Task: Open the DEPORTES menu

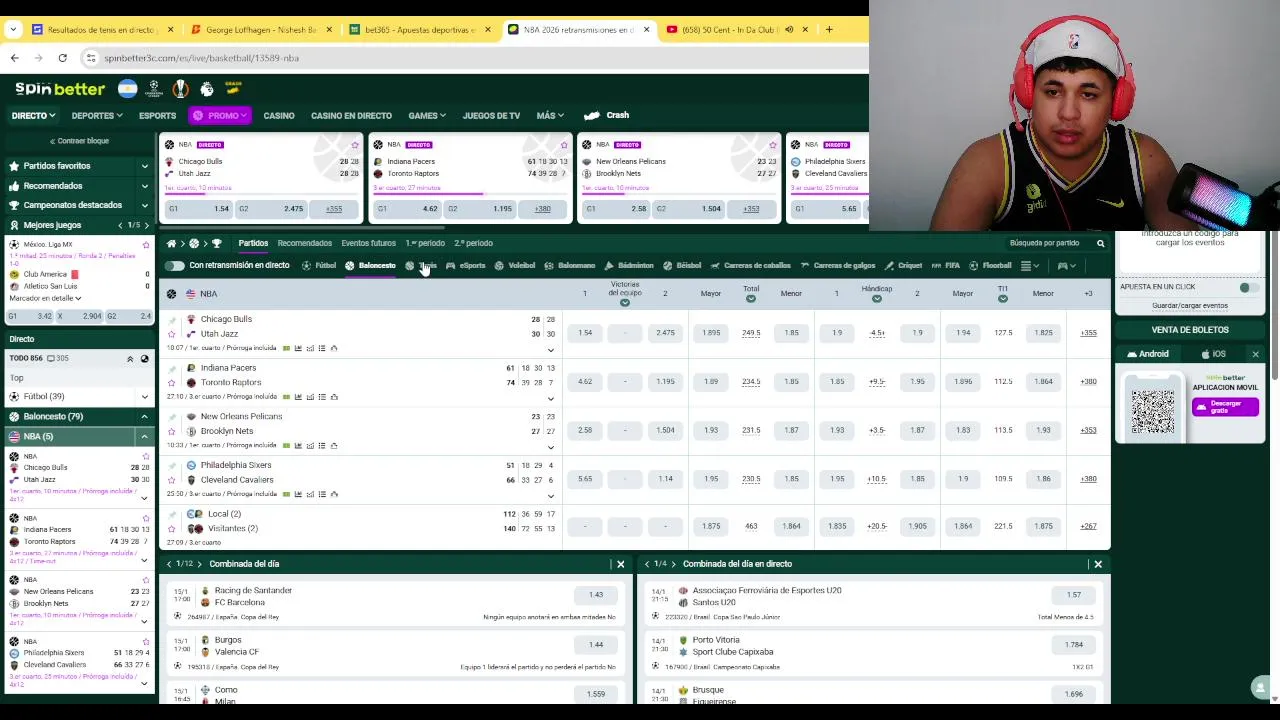Action: click(x=97, y=116)
